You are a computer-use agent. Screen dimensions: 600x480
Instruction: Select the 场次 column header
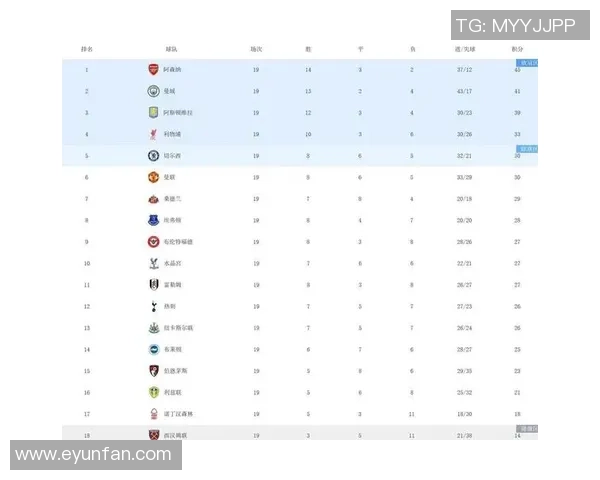coord(256,48)
